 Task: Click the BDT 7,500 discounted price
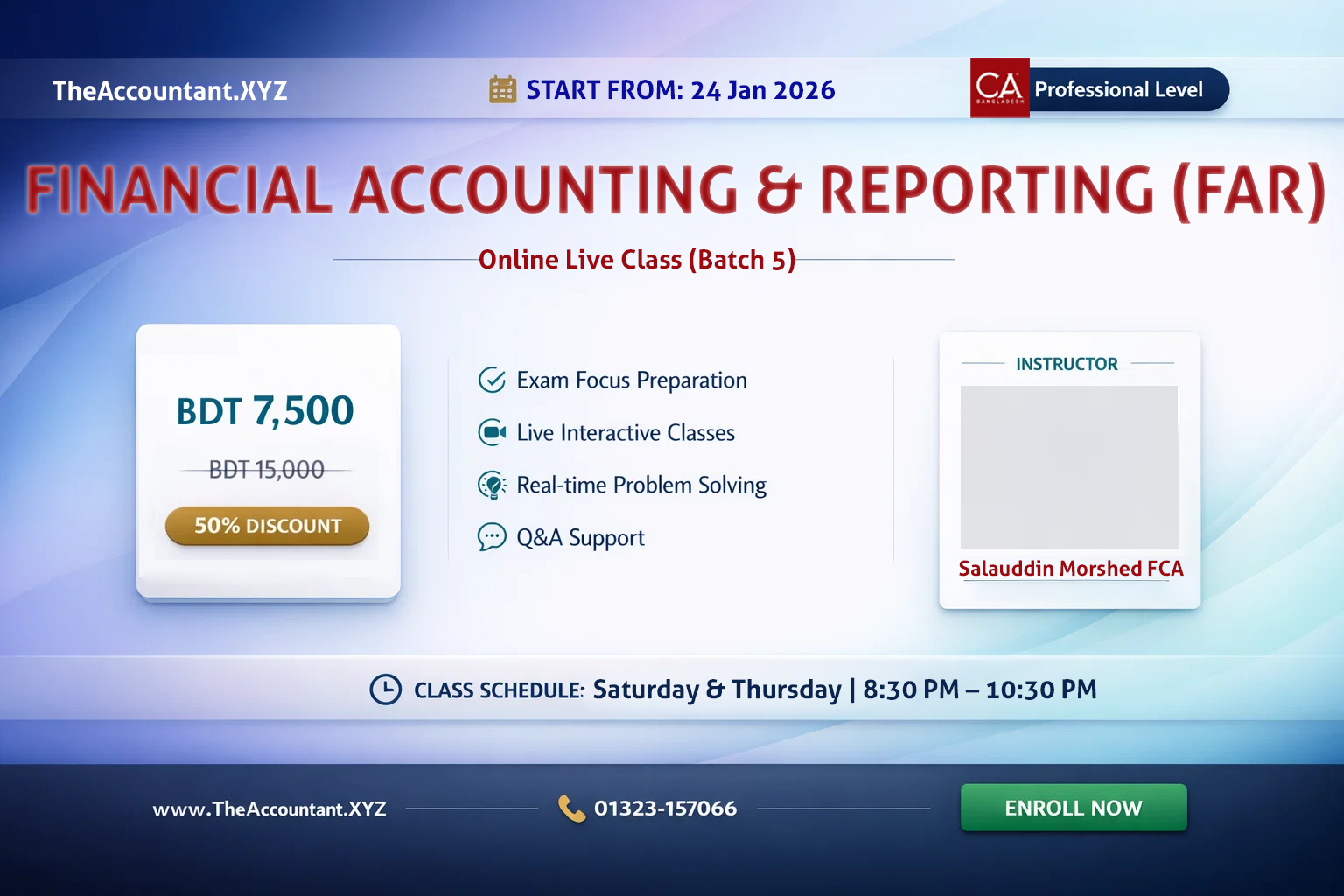tap(265, 411)
